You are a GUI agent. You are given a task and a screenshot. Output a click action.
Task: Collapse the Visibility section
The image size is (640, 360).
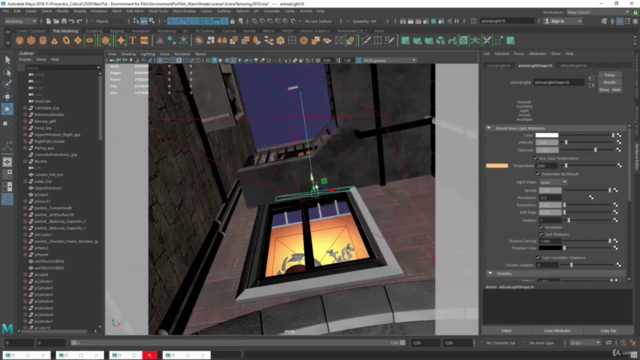490,273
